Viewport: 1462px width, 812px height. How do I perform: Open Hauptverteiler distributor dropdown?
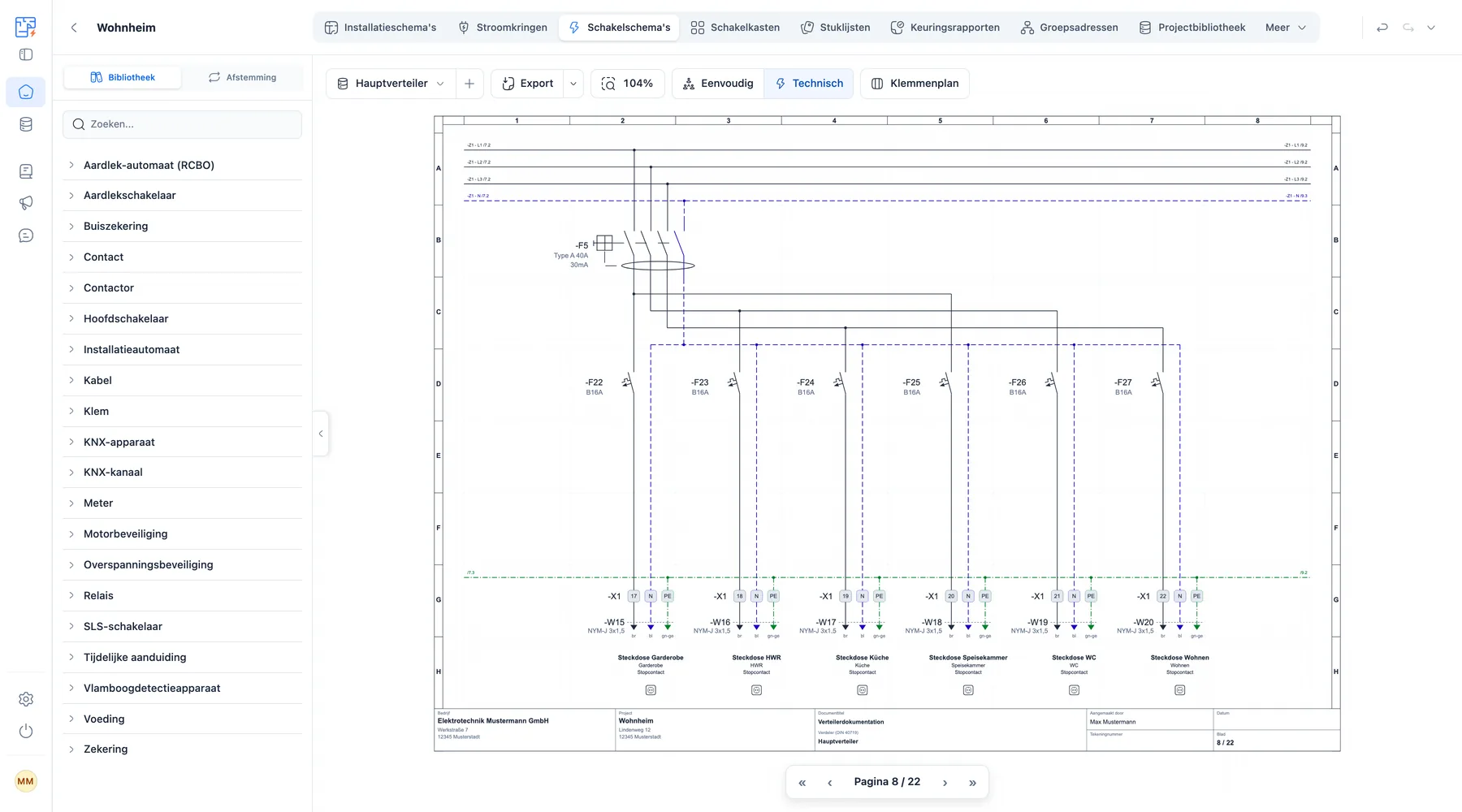(391, 84)
